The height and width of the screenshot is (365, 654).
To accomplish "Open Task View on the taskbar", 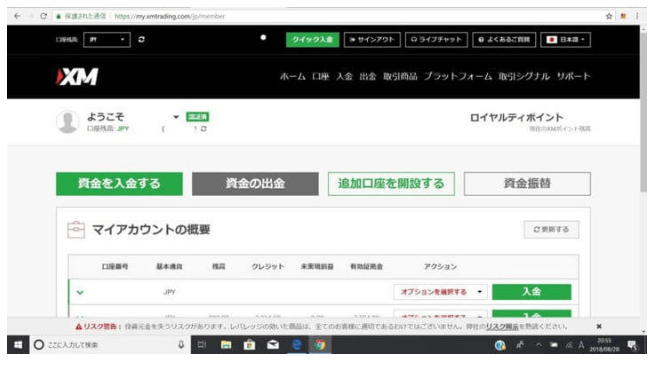I will click(202, 345).
